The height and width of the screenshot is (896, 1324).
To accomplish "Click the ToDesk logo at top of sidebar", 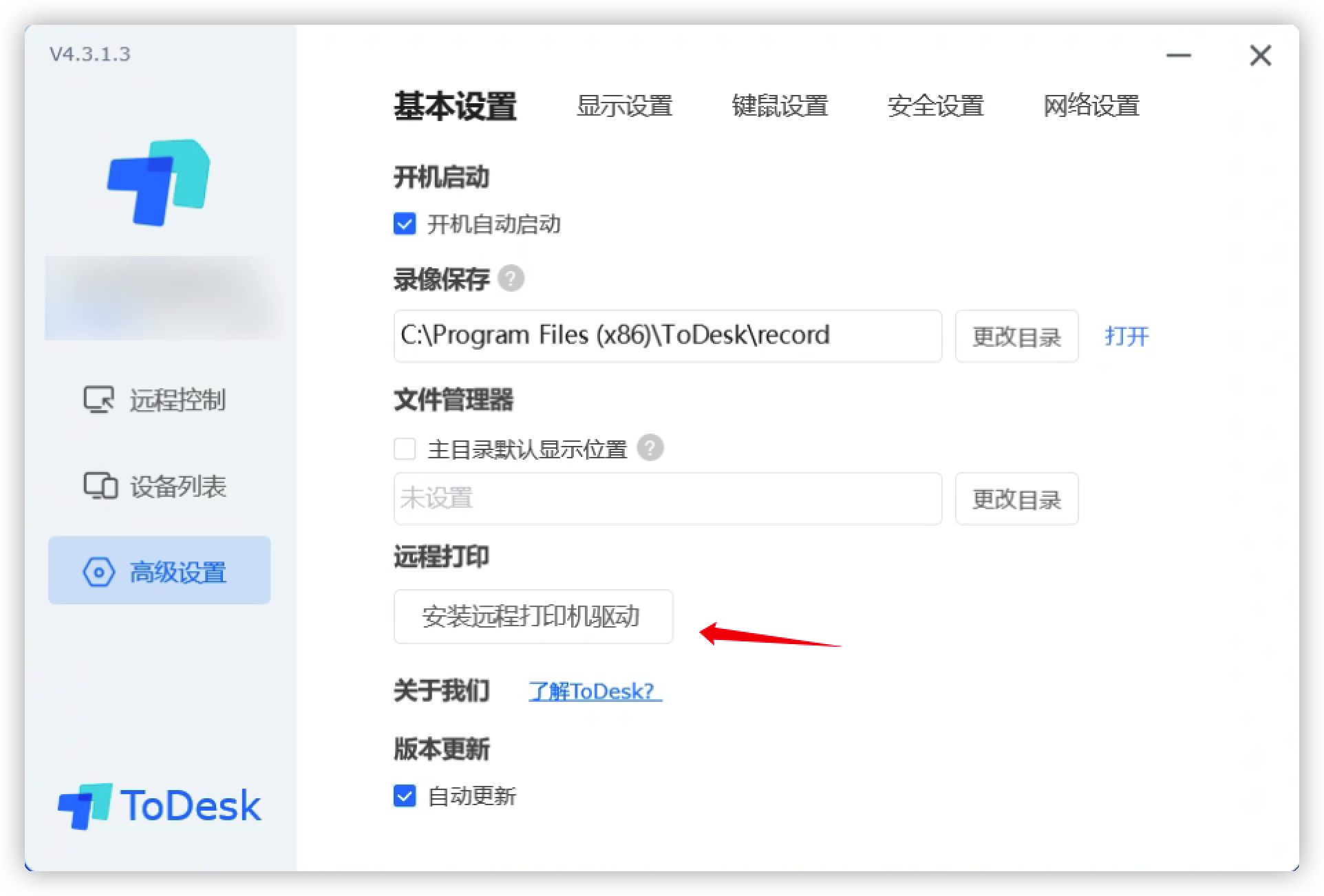I will pos(159,182).
